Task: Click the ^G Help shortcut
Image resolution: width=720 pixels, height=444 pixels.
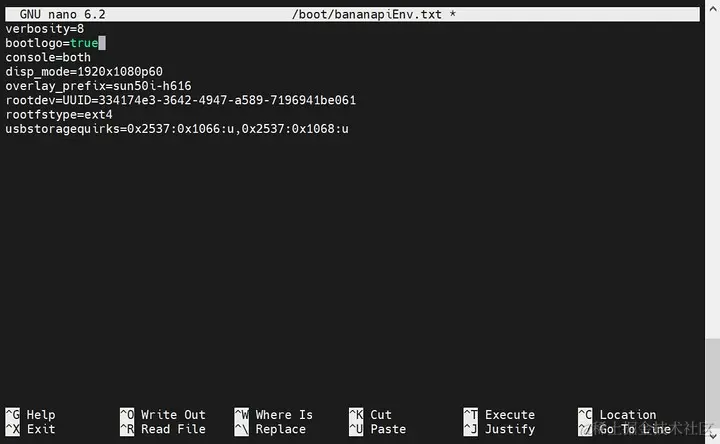Action: click(x=30, y=415)
